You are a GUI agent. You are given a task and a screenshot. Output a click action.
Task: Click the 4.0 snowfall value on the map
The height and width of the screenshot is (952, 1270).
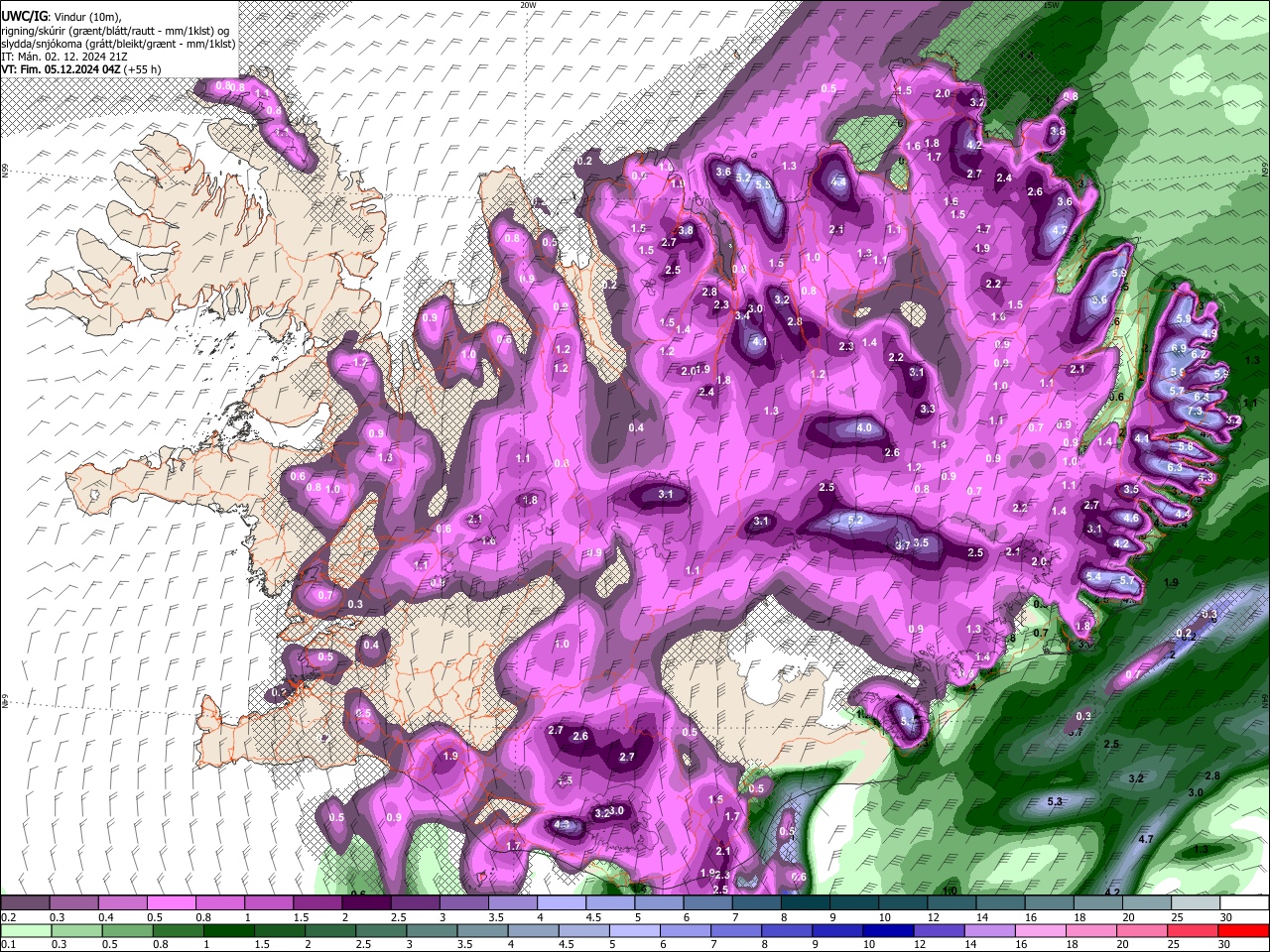(x=864, y=428)
